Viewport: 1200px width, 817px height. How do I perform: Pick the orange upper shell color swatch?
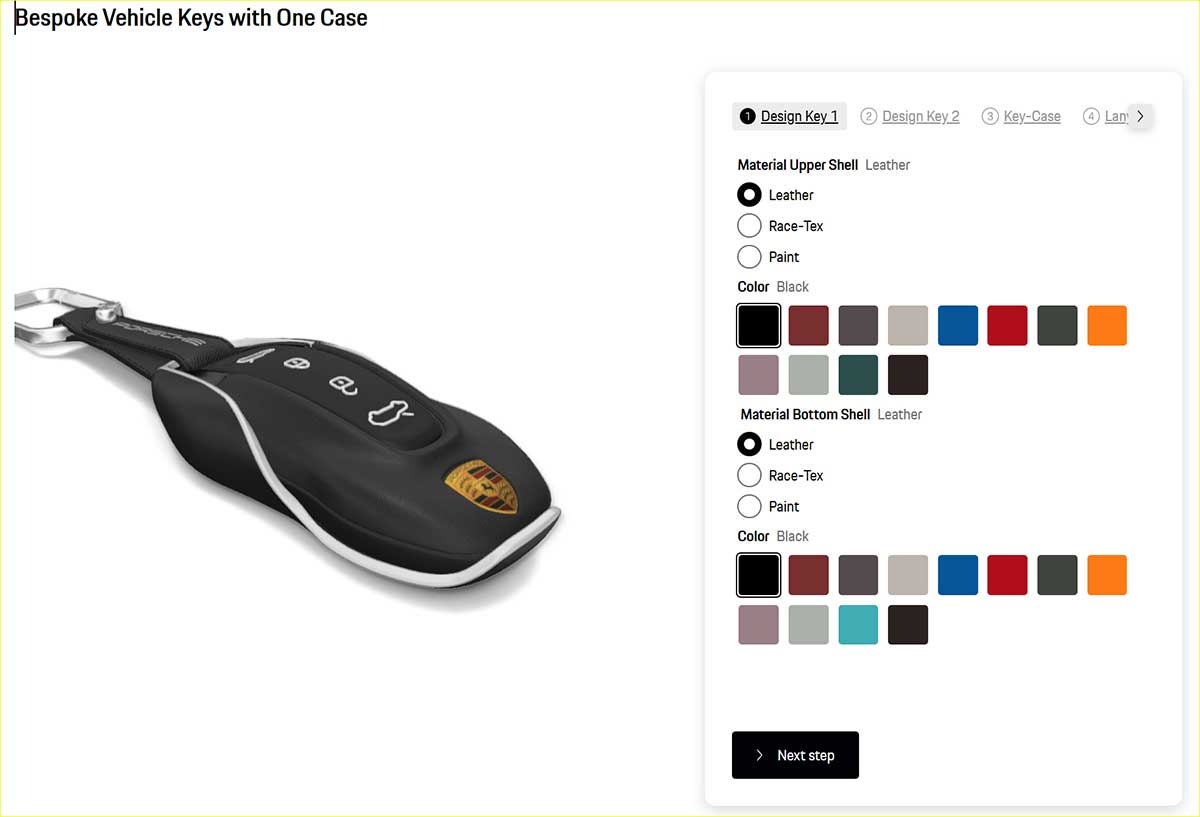tap(1107, 326)
